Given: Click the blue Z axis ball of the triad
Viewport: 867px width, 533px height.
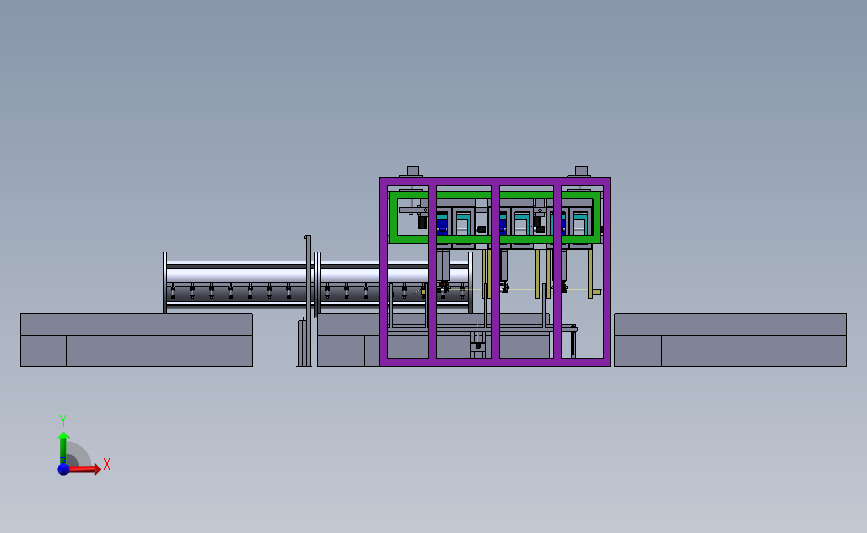Looking at the screenshot, I should [63, 469].
